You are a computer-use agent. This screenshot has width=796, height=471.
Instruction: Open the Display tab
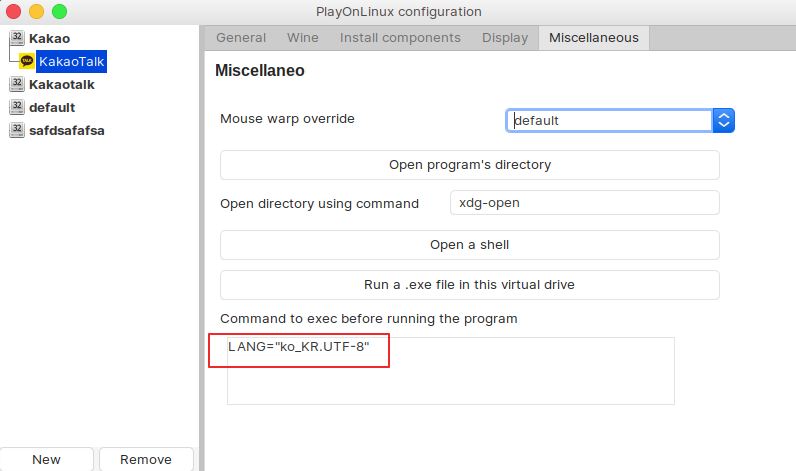pyautogui.click(x=505, y=38)
